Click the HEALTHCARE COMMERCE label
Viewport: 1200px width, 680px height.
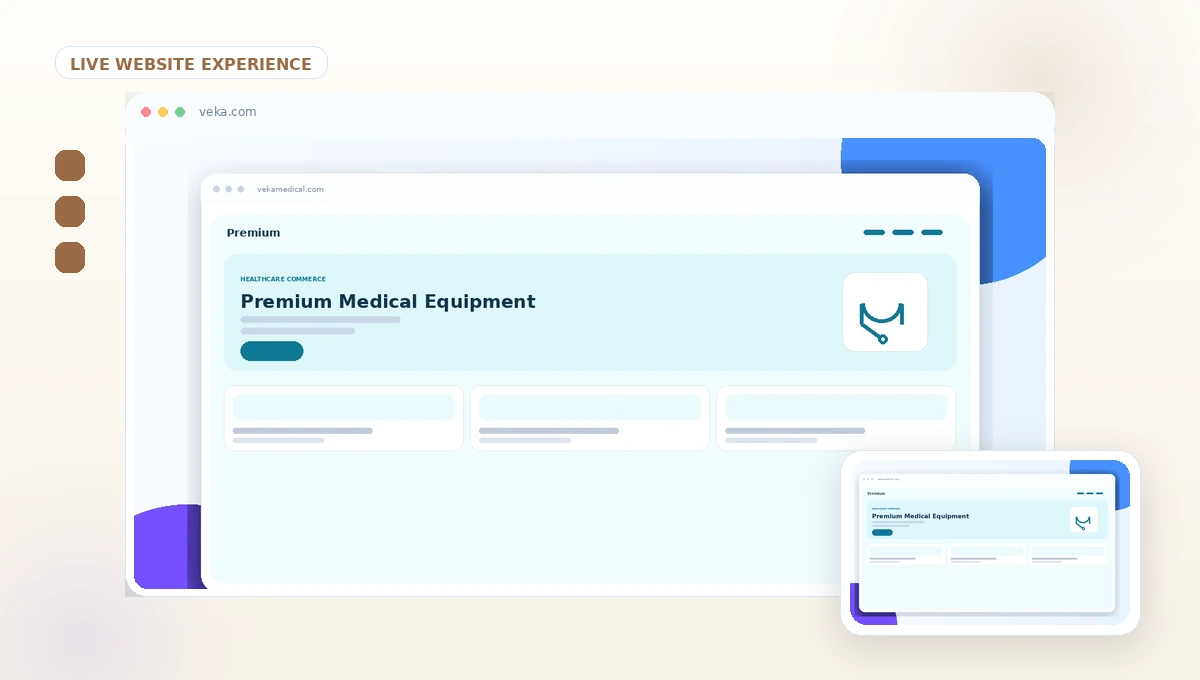click(283, 279)
